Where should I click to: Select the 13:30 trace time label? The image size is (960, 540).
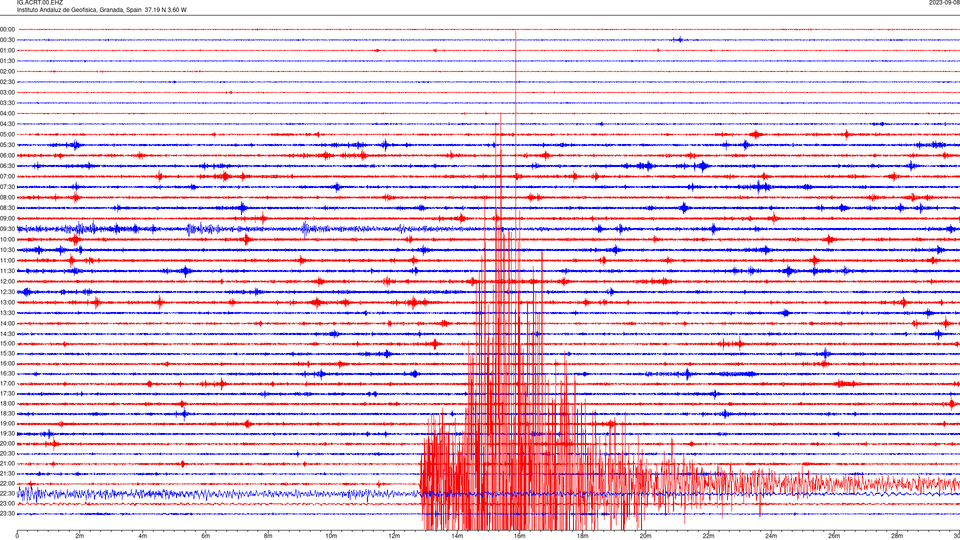(x=7, y=313)
